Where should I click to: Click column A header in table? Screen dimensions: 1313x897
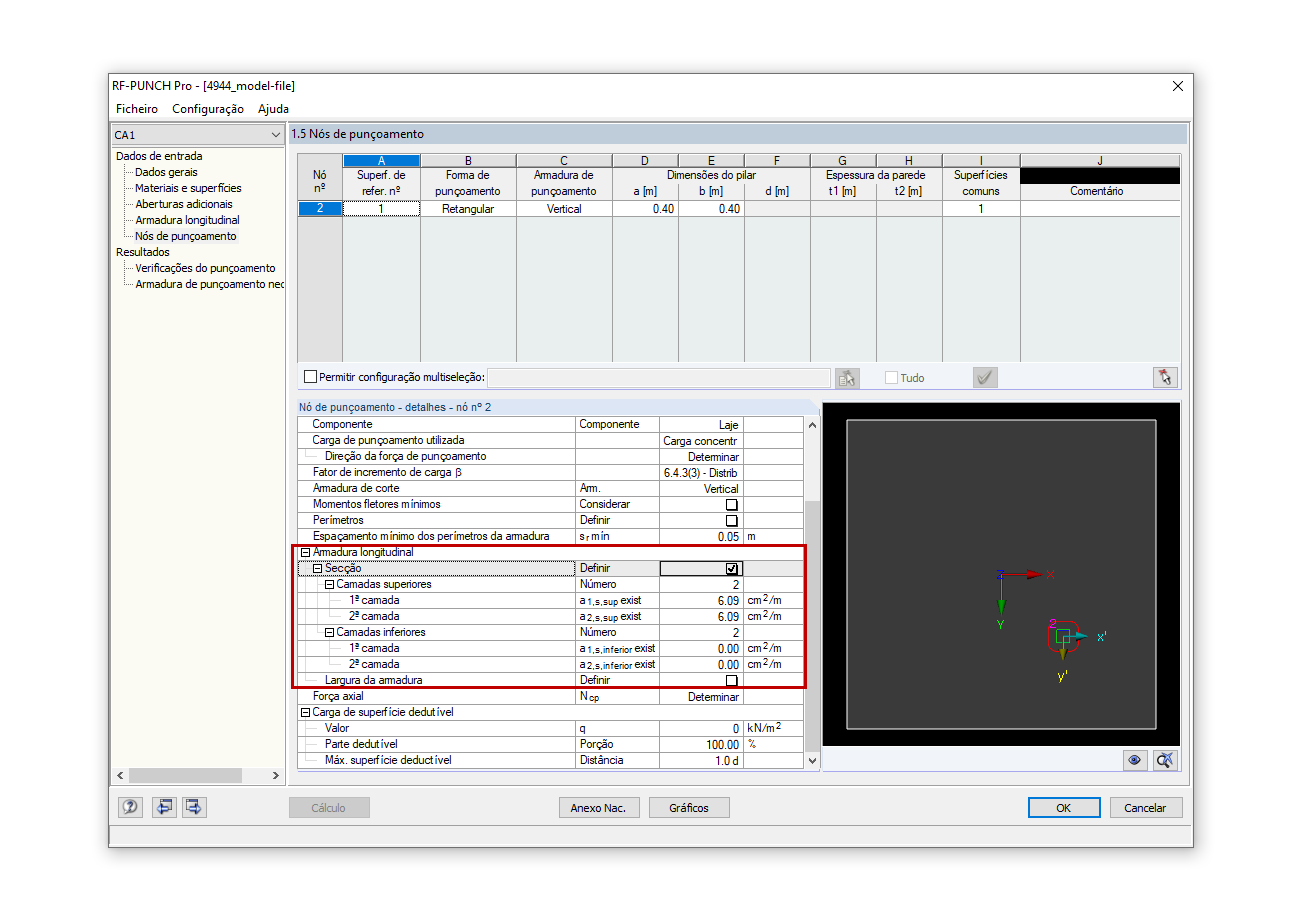(381, 160)
